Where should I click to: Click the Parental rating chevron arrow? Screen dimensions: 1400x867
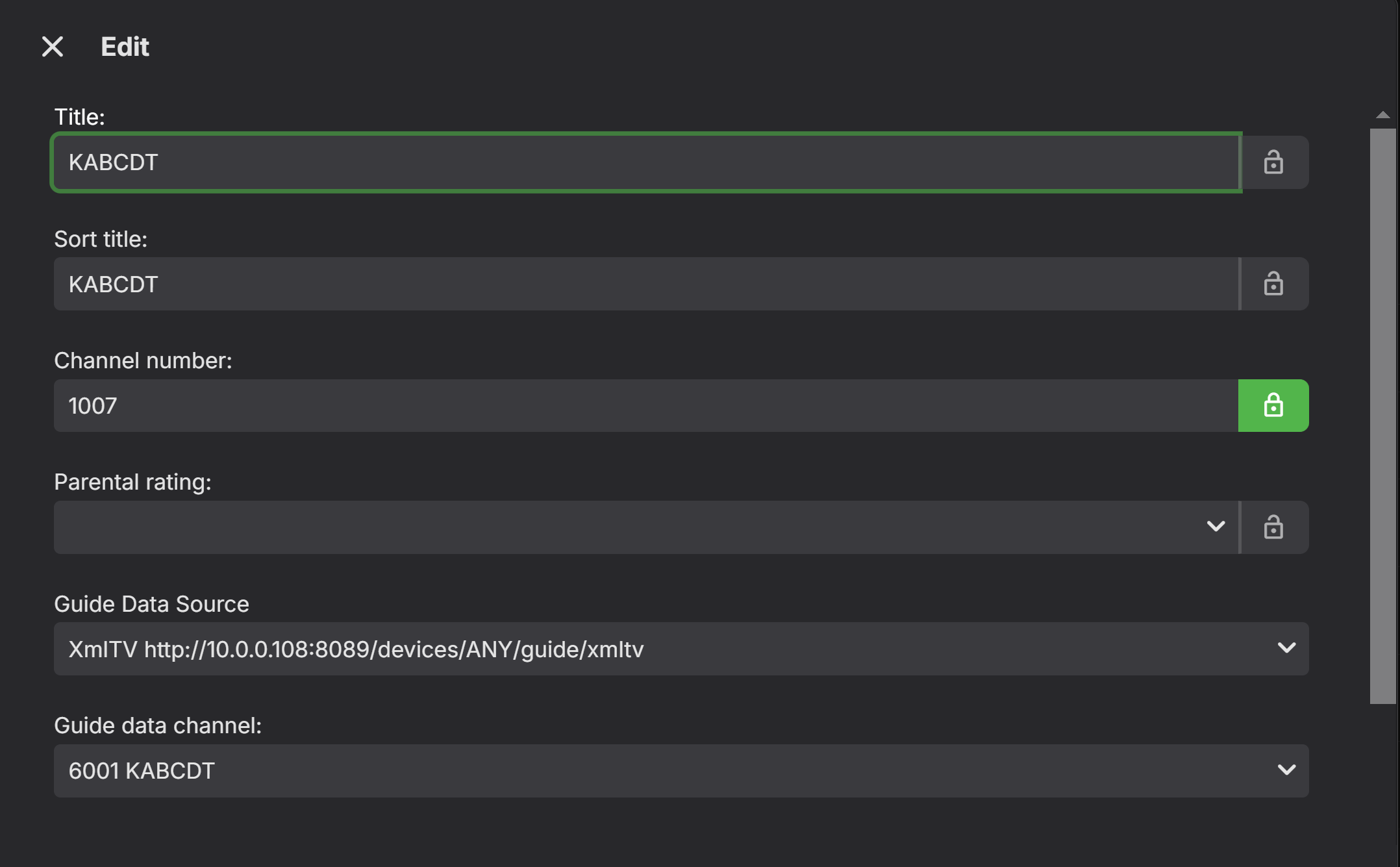pos(1216,526)
